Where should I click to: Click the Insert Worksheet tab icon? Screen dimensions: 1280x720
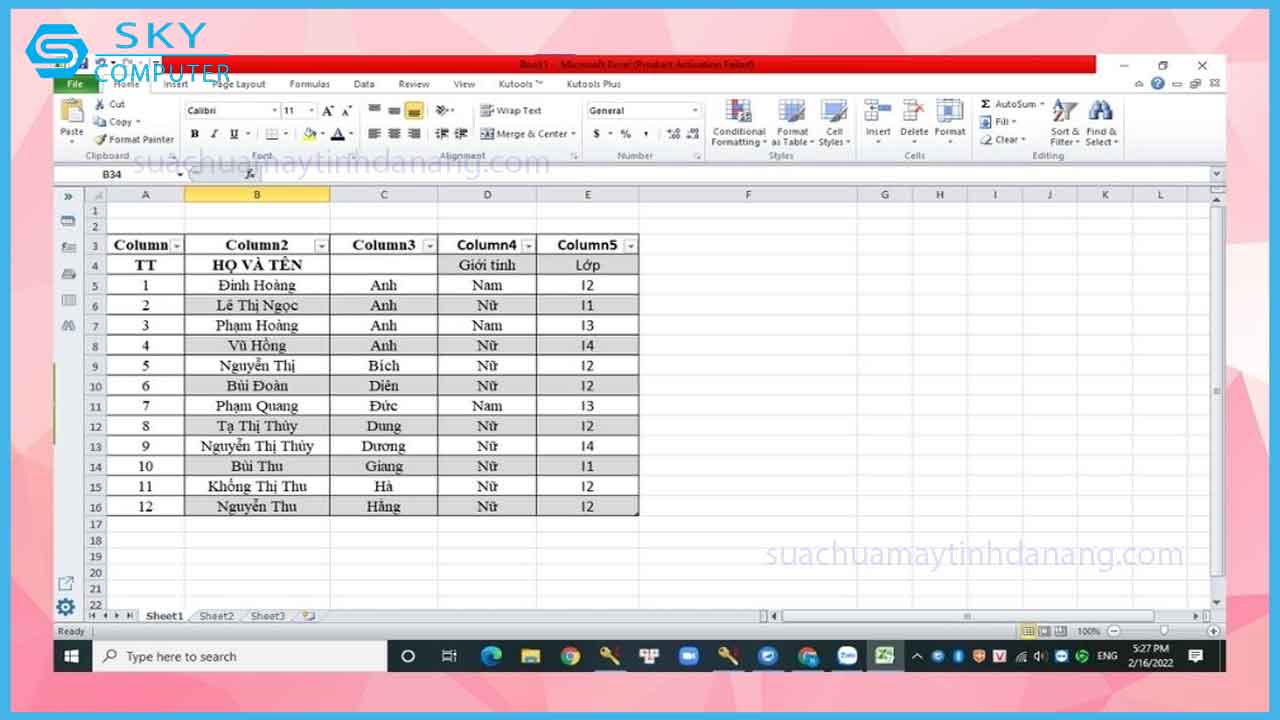(308, 617)
